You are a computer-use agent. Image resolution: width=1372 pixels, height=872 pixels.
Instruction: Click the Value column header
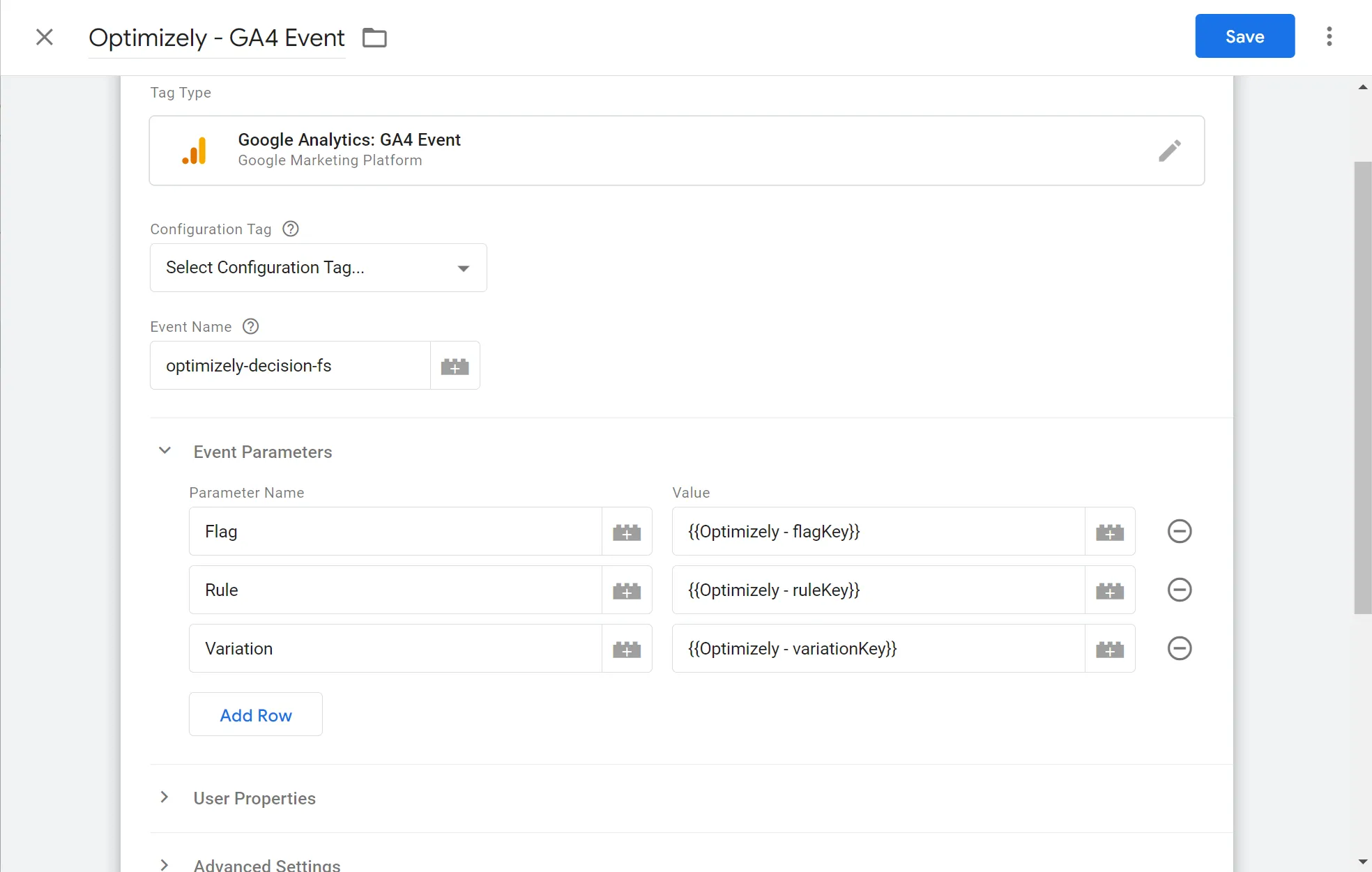click(x=691, y=493)
